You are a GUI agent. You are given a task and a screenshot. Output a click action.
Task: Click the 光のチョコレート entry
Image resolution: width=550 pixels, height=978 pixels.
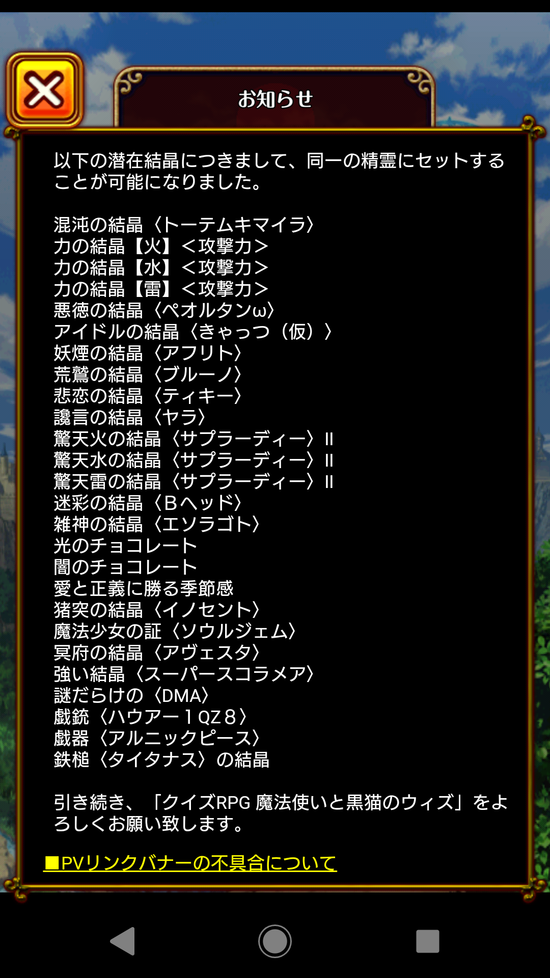(125, 546)
